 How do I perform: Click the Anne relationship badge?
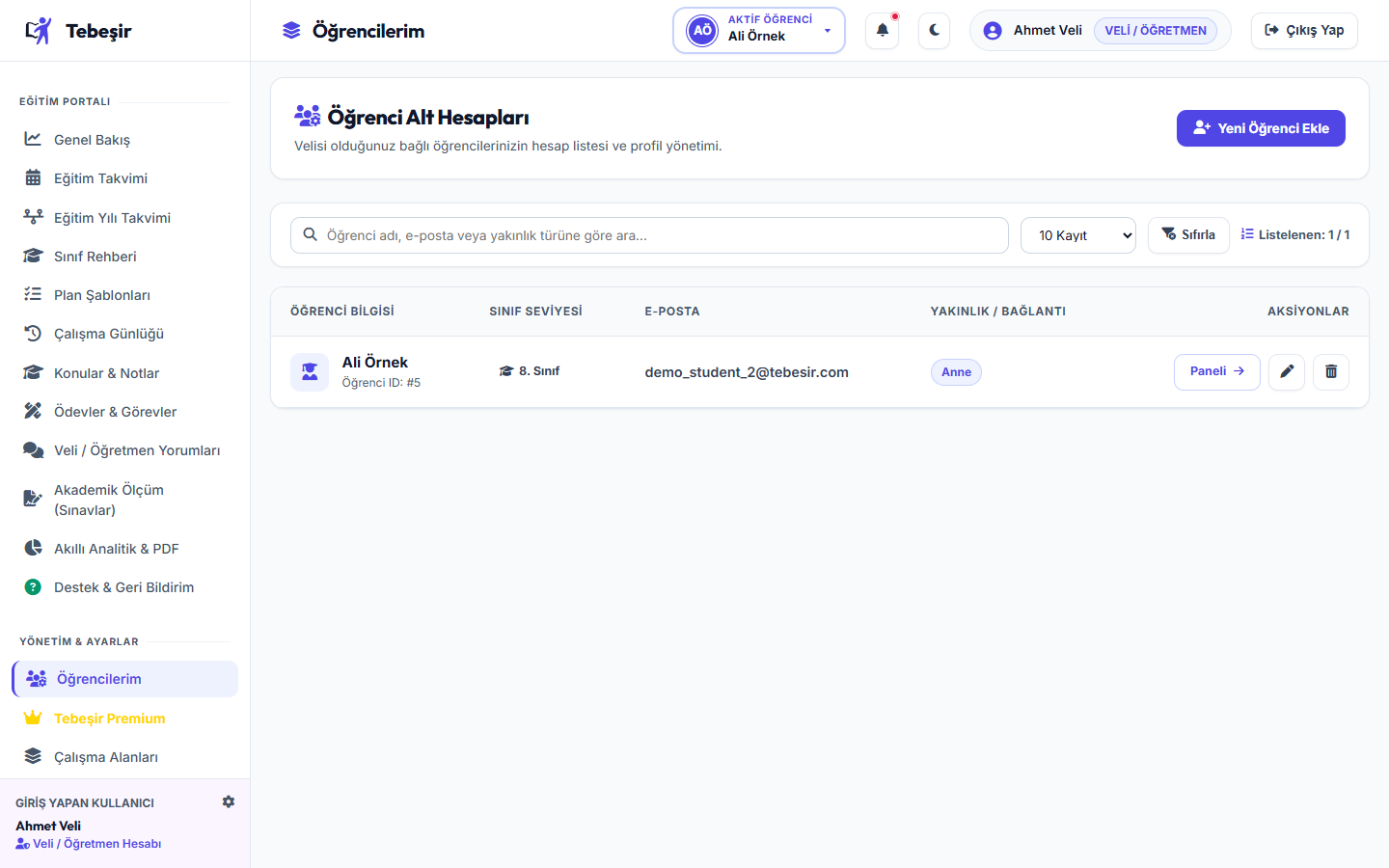pos(956,372)
